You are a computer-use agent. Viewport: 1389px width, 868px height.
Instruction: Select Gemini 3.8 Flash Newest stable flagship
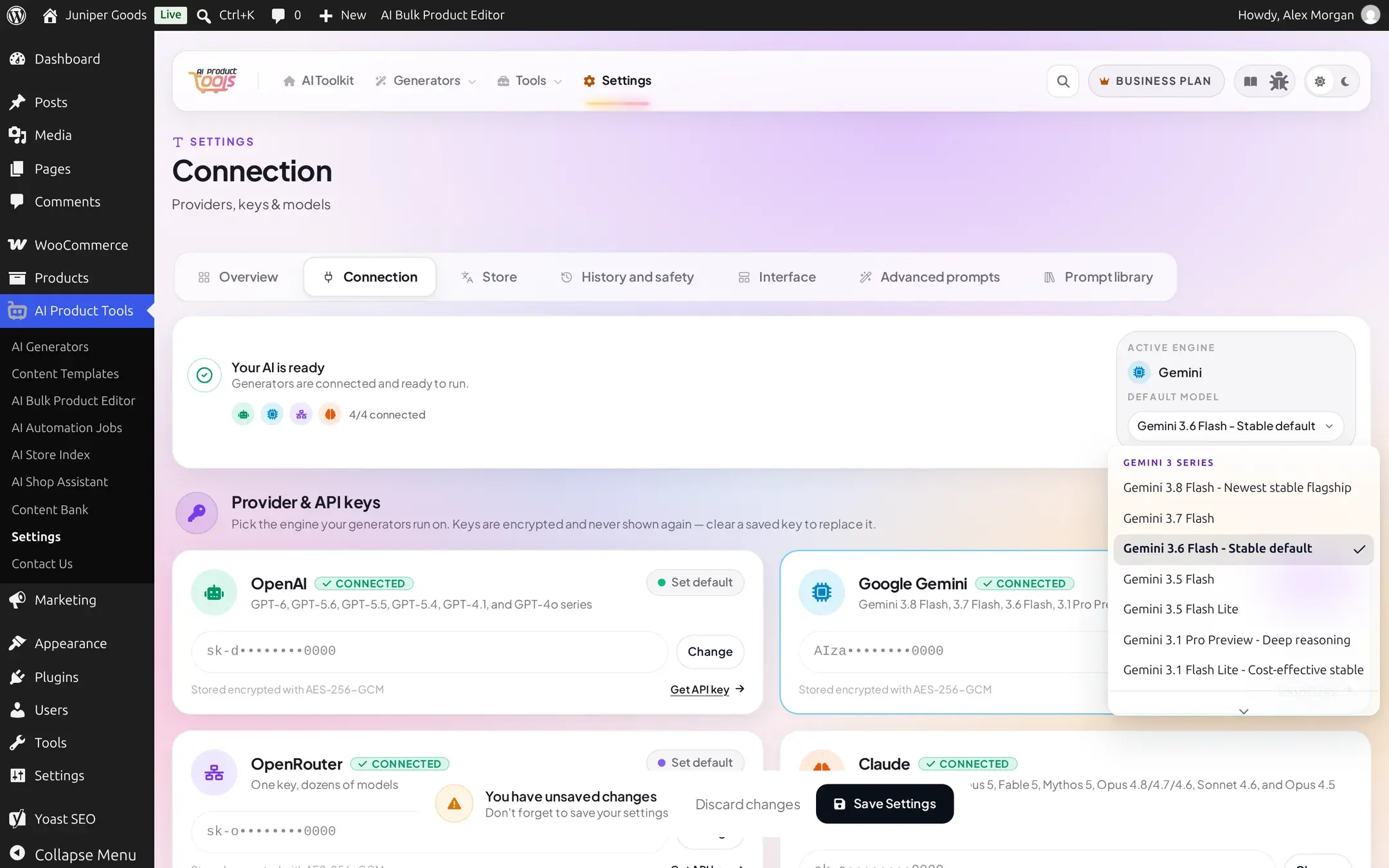pyautogui.click(x=1243, y=487)
